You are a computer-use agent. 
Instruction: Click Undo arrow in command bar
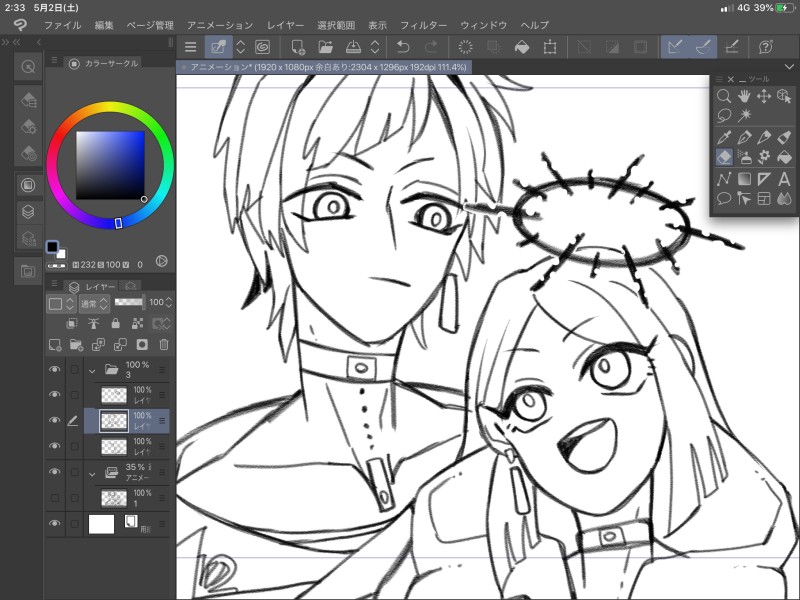(x=403, y=47)
